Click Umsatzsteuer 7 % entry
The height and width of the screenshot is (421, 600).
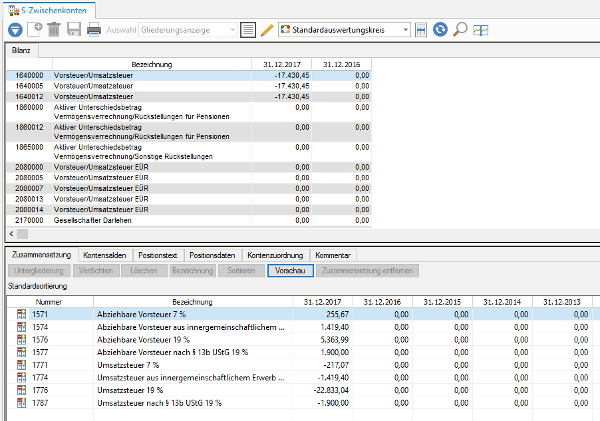[128, 365]
